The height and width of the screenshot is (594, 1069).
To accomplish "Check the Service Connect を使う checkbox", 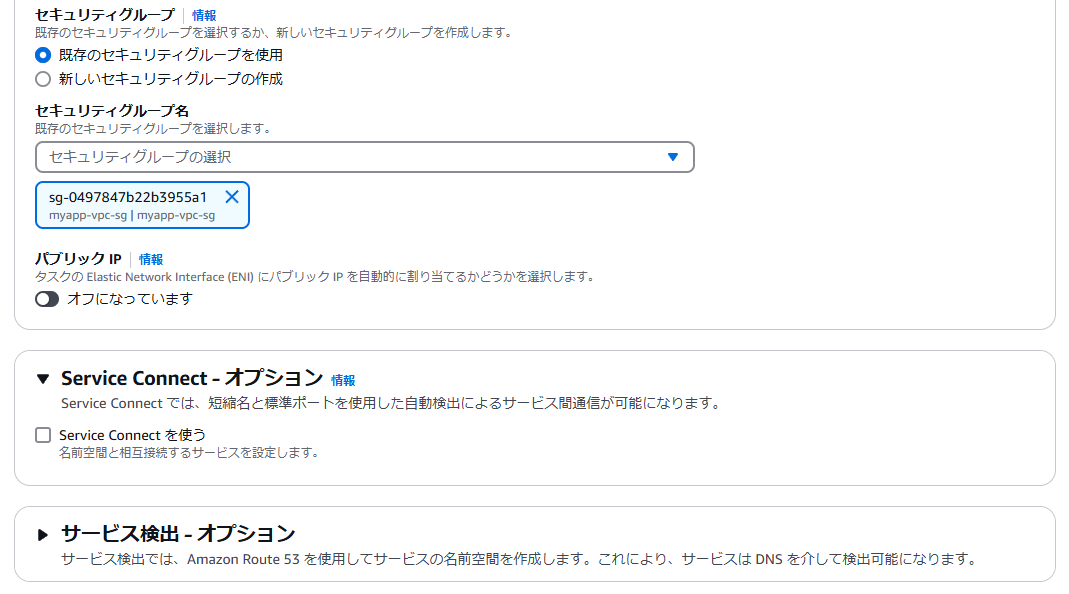I will tap(42, 434).
